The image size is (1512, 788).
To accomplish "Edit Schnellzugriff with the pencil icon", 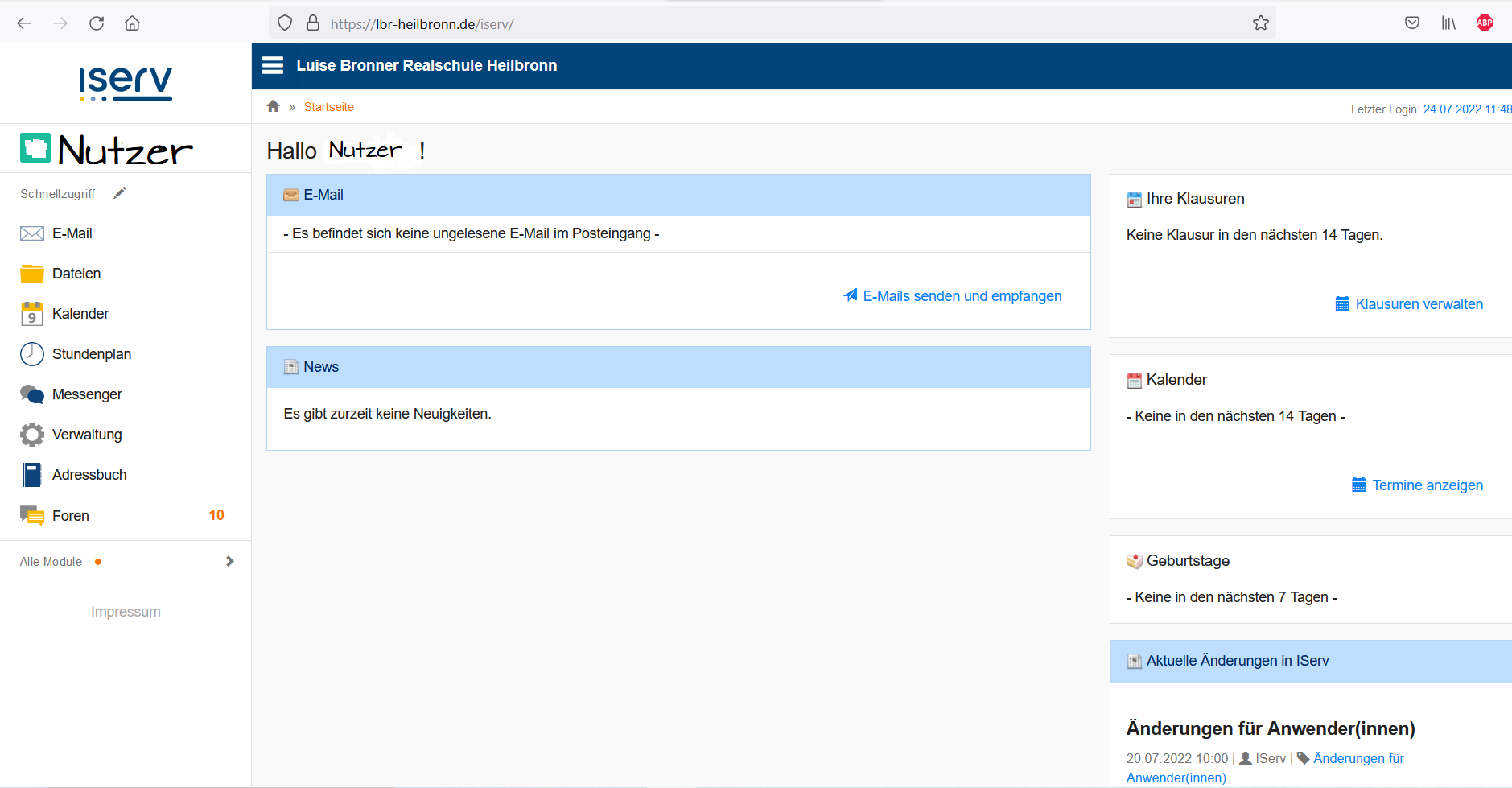I will coord(120,193).
